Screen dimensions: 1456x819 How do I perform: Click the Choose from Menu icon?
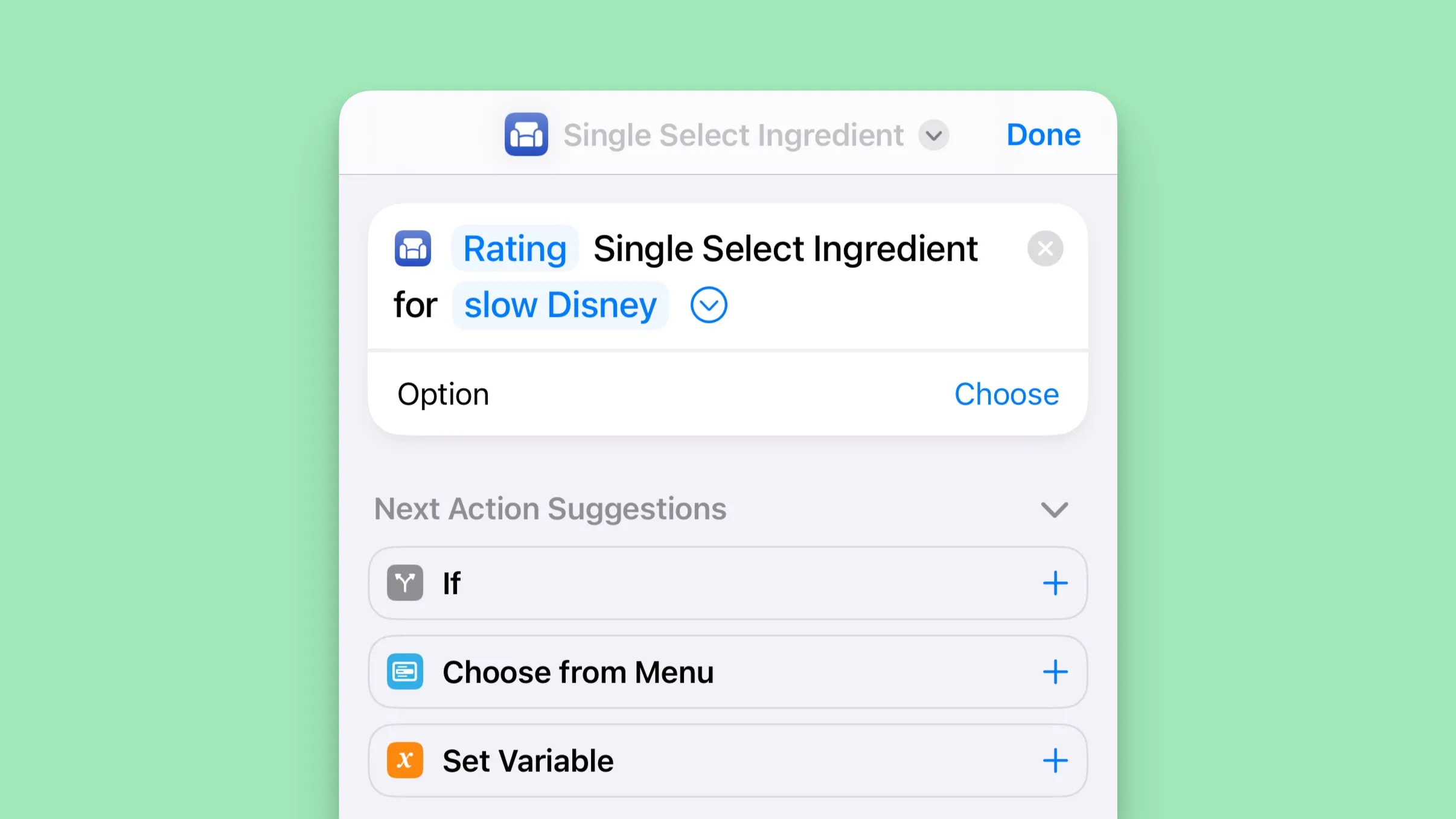pyautogui.click(x=404, y=672)
